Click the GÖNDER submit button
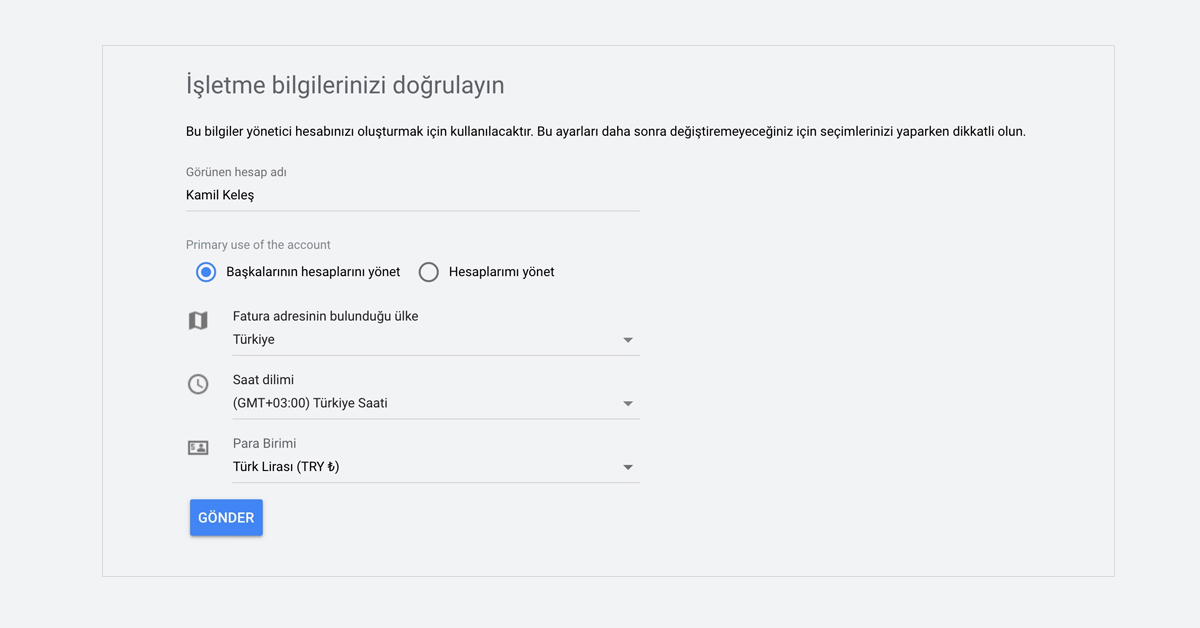This screenshot has width=1200, height=628. (x=226, y=518)
